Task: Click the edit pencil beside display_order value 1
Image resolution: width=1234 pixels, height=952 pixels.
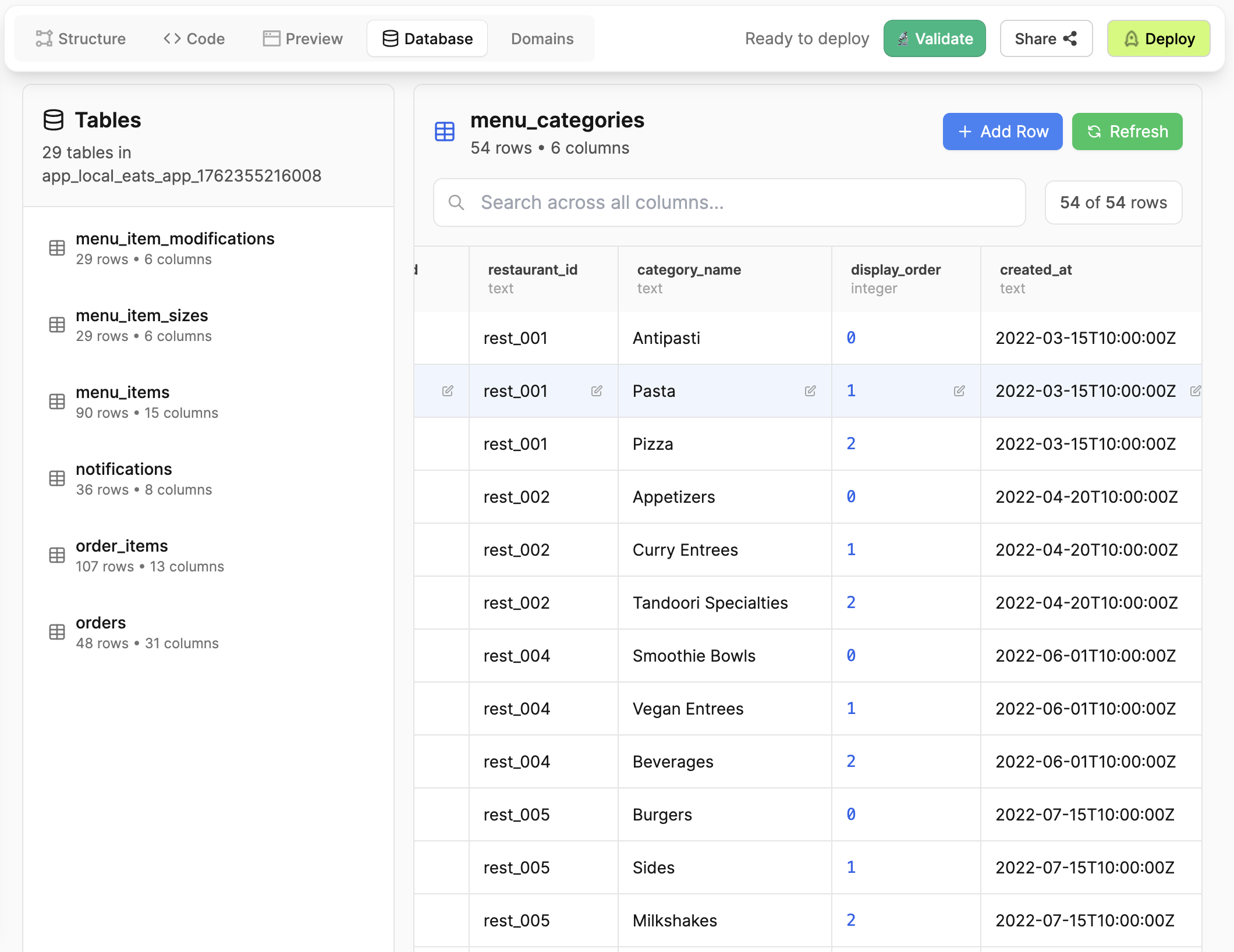Action: pos(959,391)
